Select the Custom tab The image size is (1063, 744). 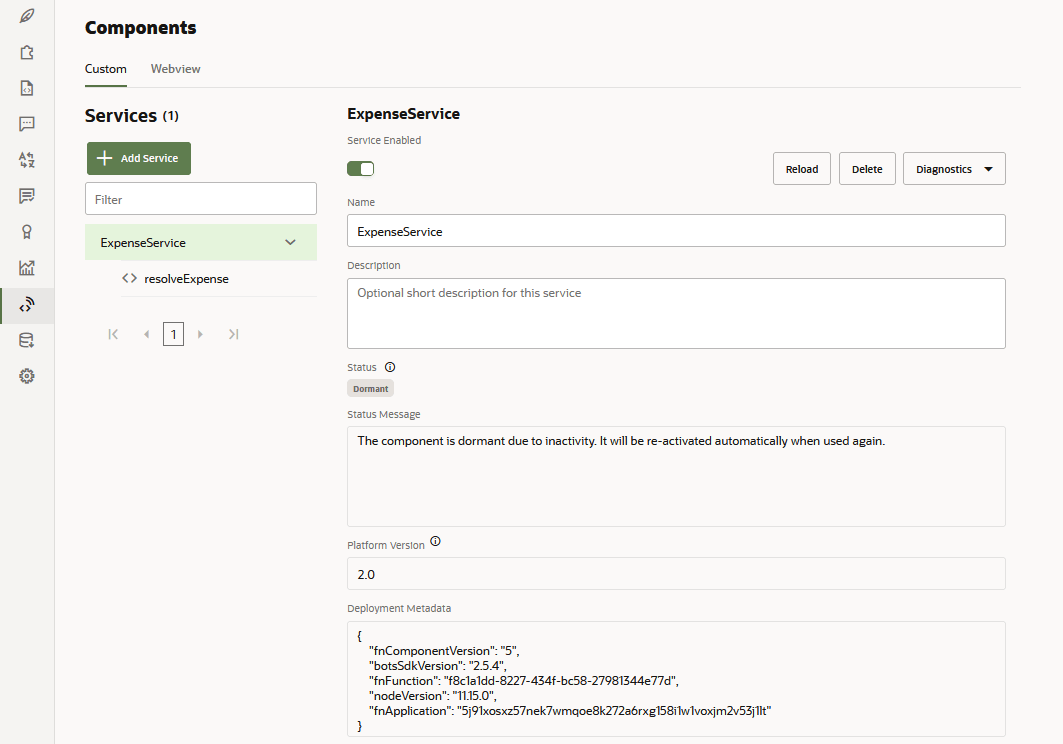105,69
